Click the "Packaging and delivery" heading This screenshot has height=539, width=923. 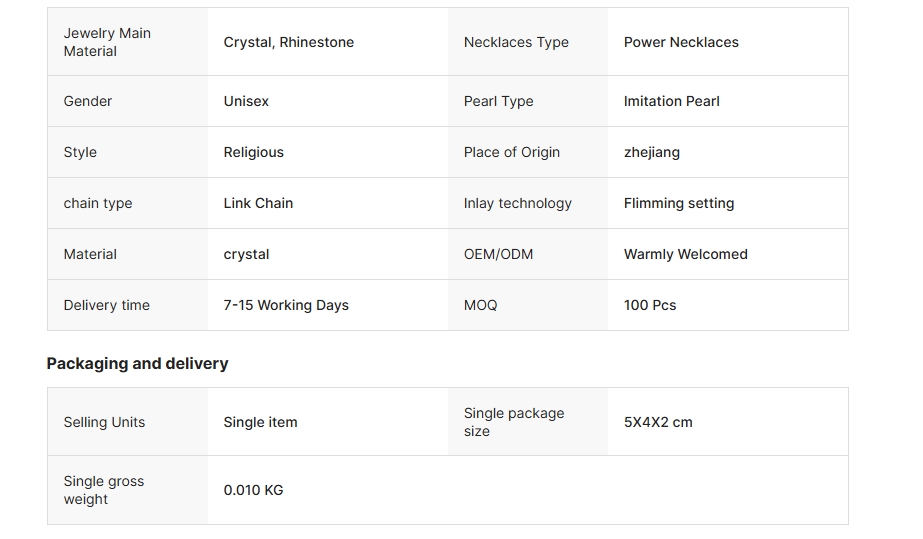[x=137, y=363]
